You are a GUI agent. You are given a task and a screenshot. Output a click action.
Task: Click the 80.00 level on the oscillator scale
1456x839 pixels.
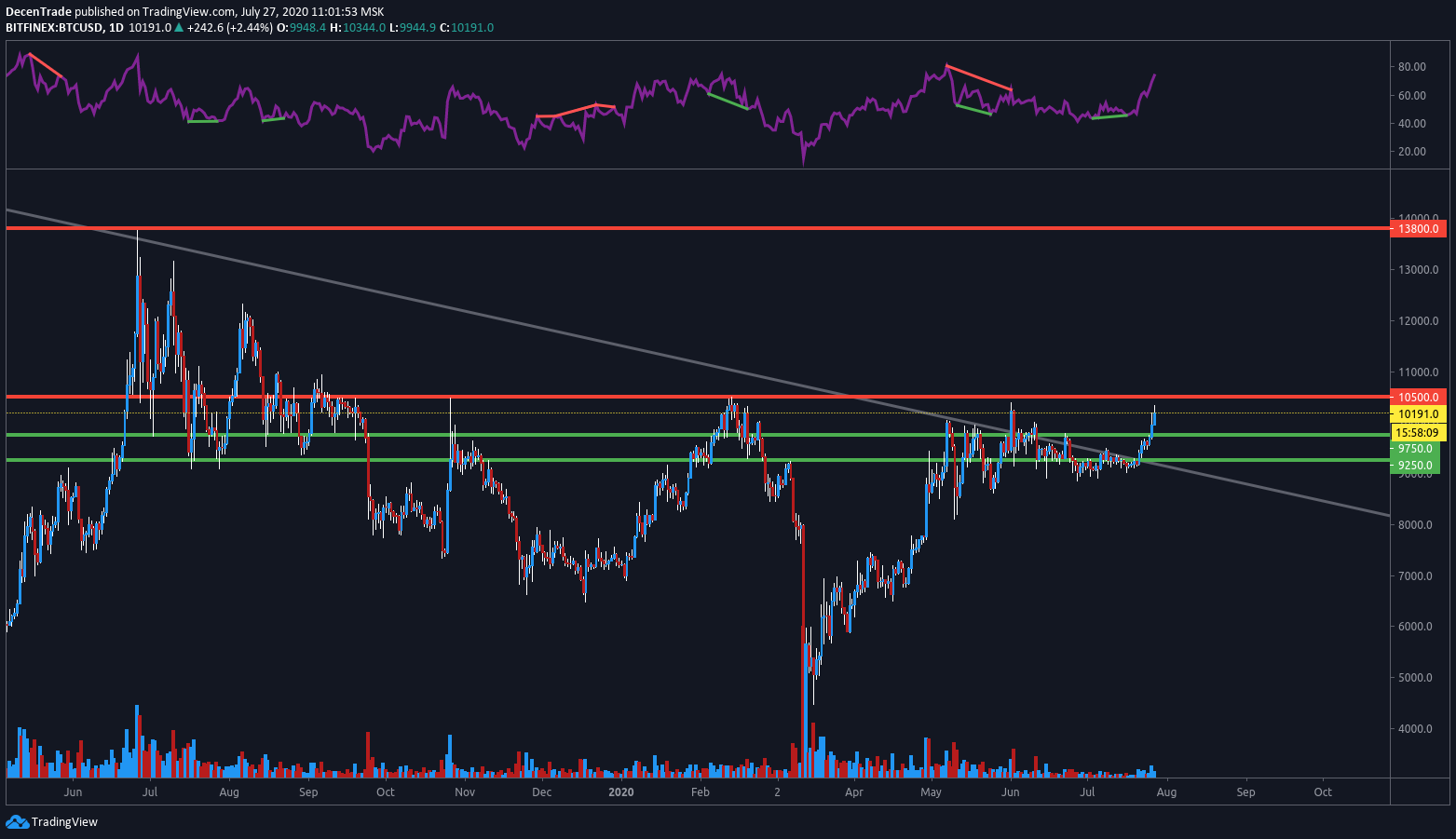[x=1412, y=66]
